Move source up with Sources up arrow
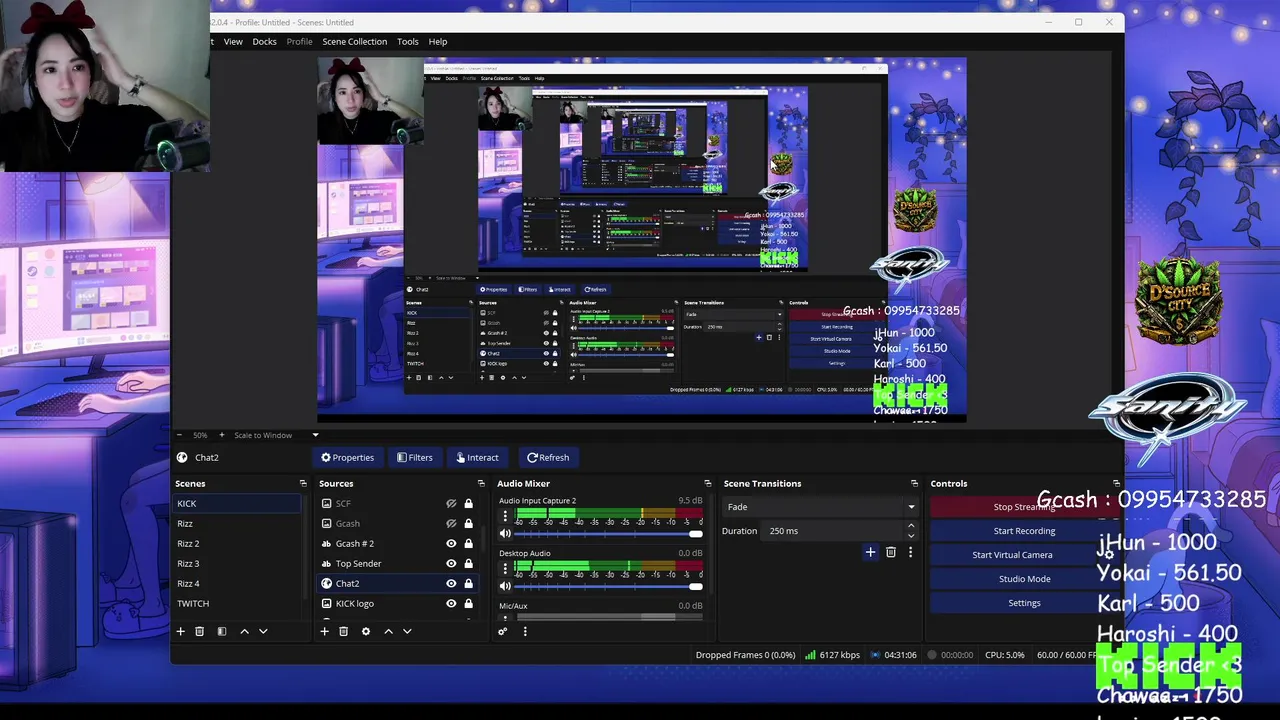 [x=388, y=631]
